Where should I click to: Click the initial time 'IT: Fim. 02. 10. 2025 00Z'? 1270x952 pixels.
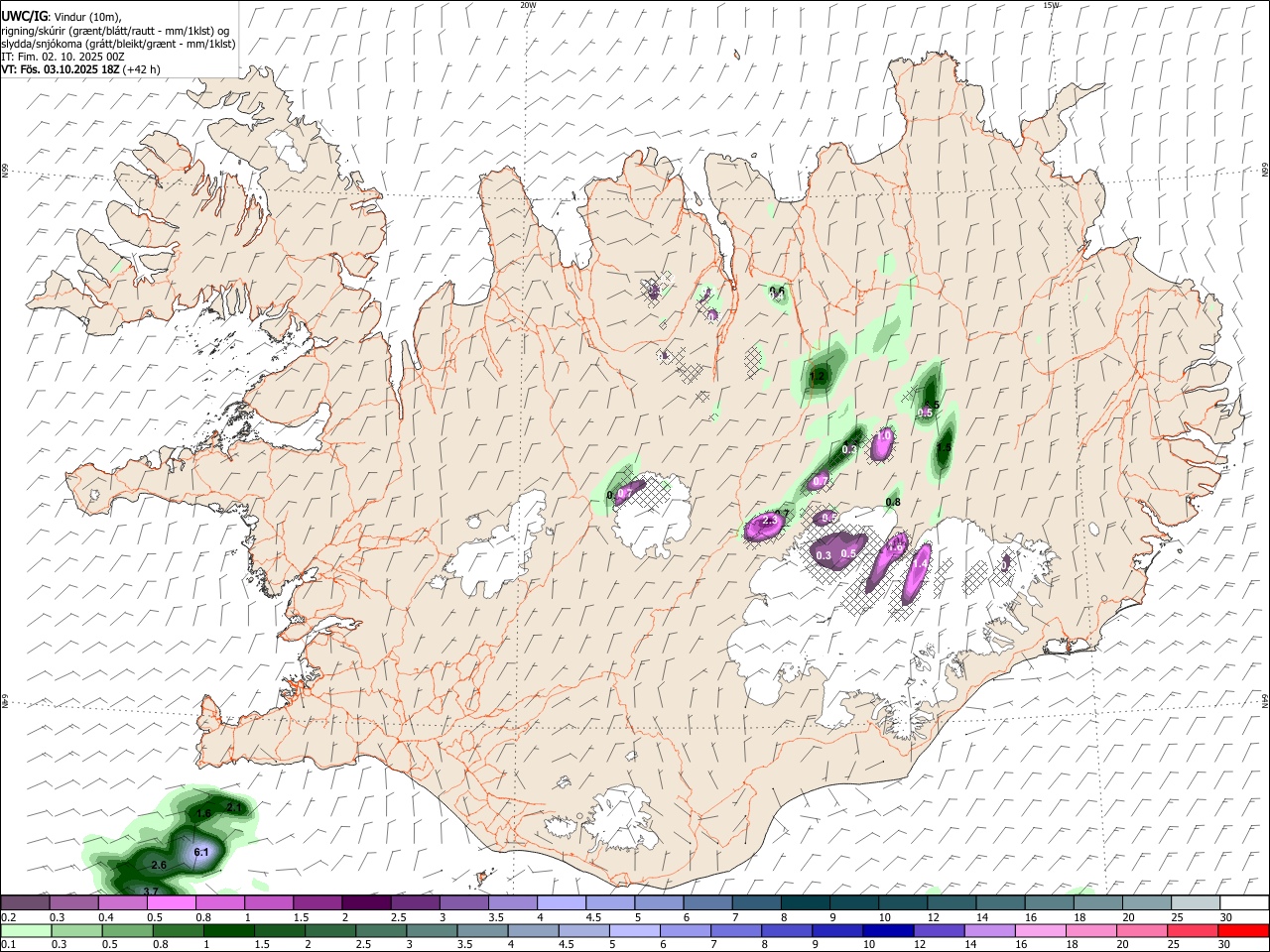63,57
